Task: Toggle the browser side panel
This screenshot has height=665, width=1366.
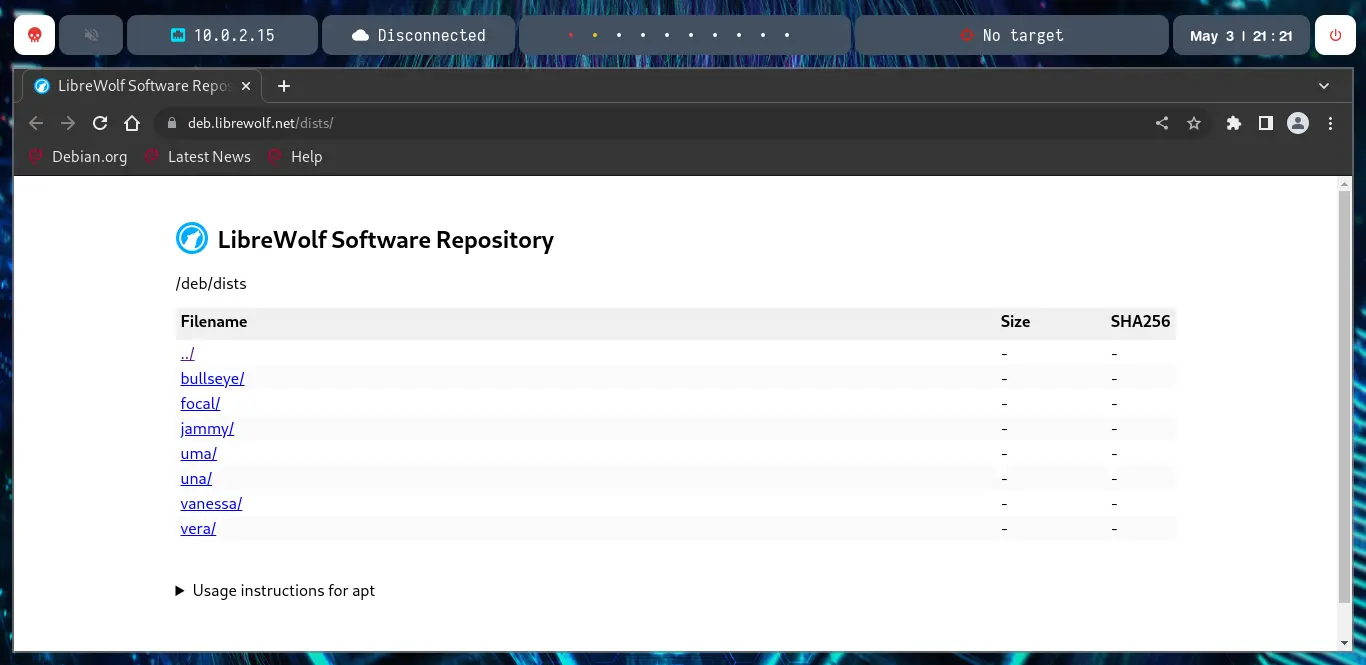Action: coord(1266,123)
